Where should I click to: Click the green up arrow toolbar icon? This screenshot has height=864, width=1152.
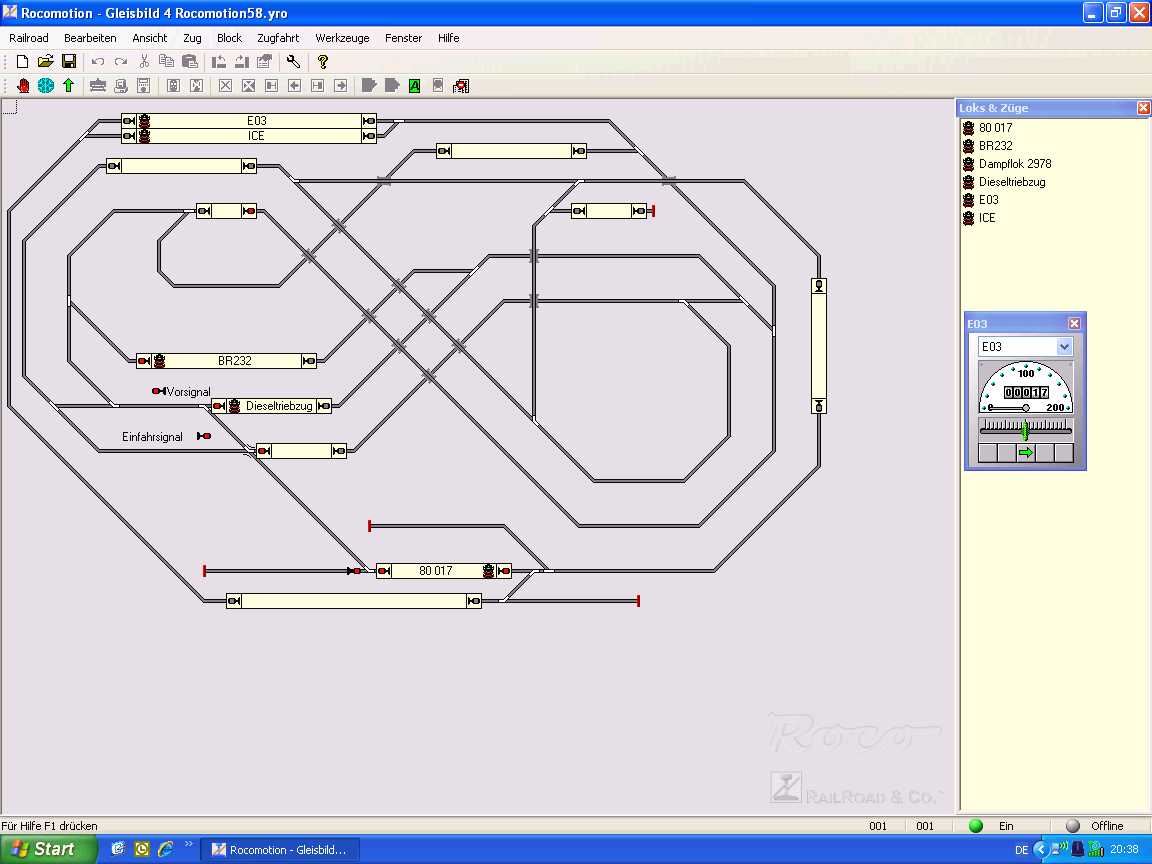[68, 86]
